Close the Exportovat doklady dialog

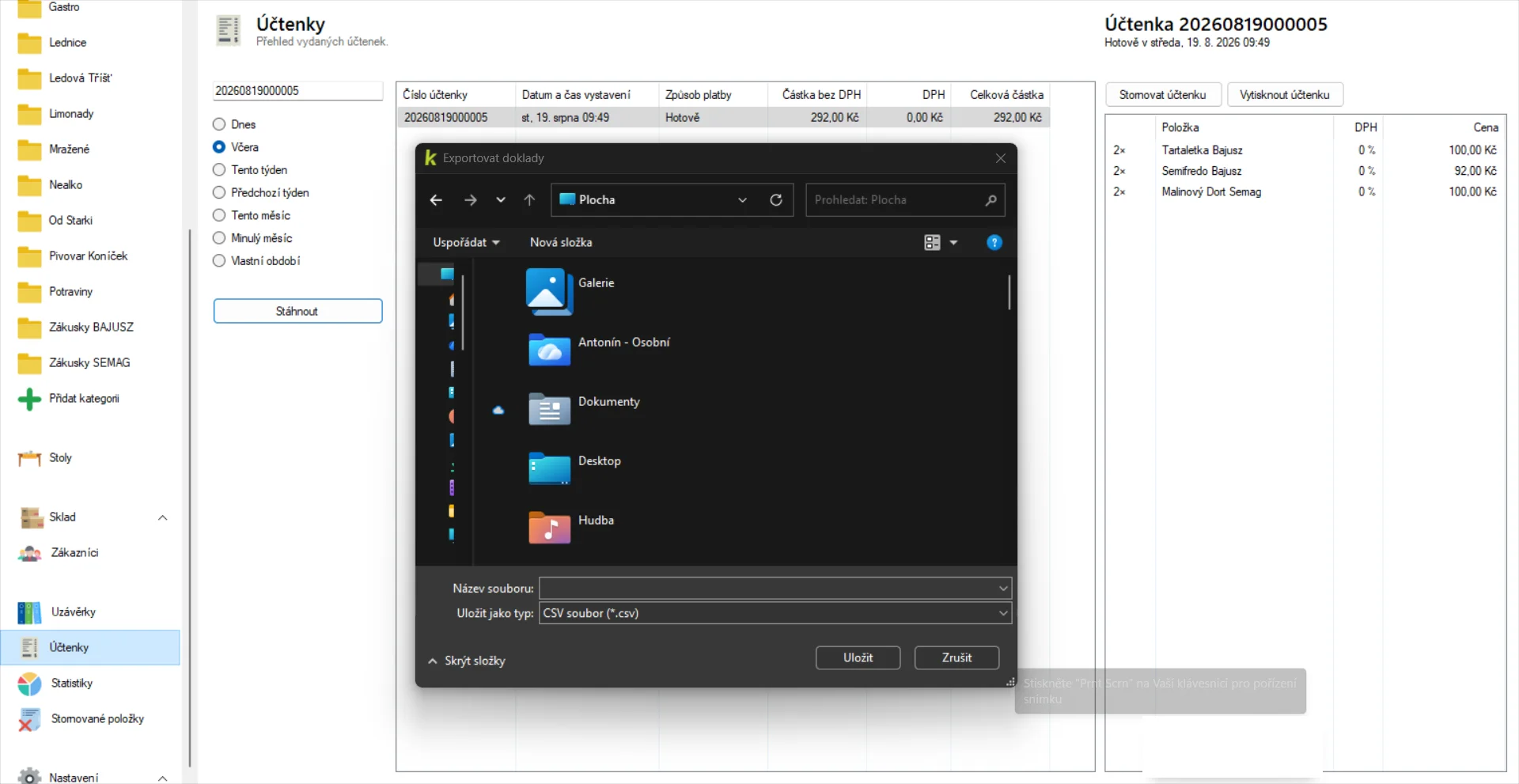[x=1001, y=158]
